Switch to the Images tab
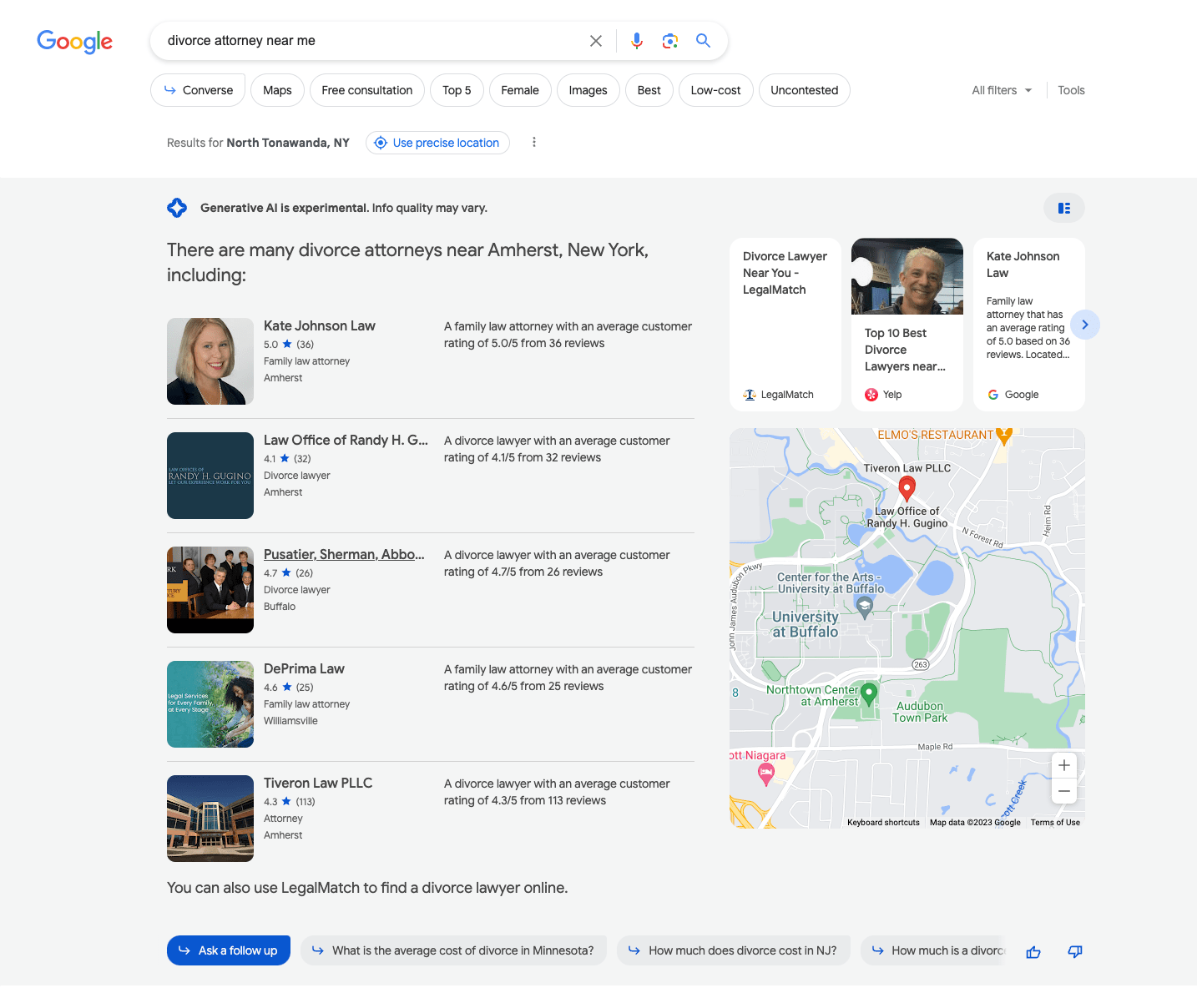Screen dimensions: 1197x1008 [588, 90]
